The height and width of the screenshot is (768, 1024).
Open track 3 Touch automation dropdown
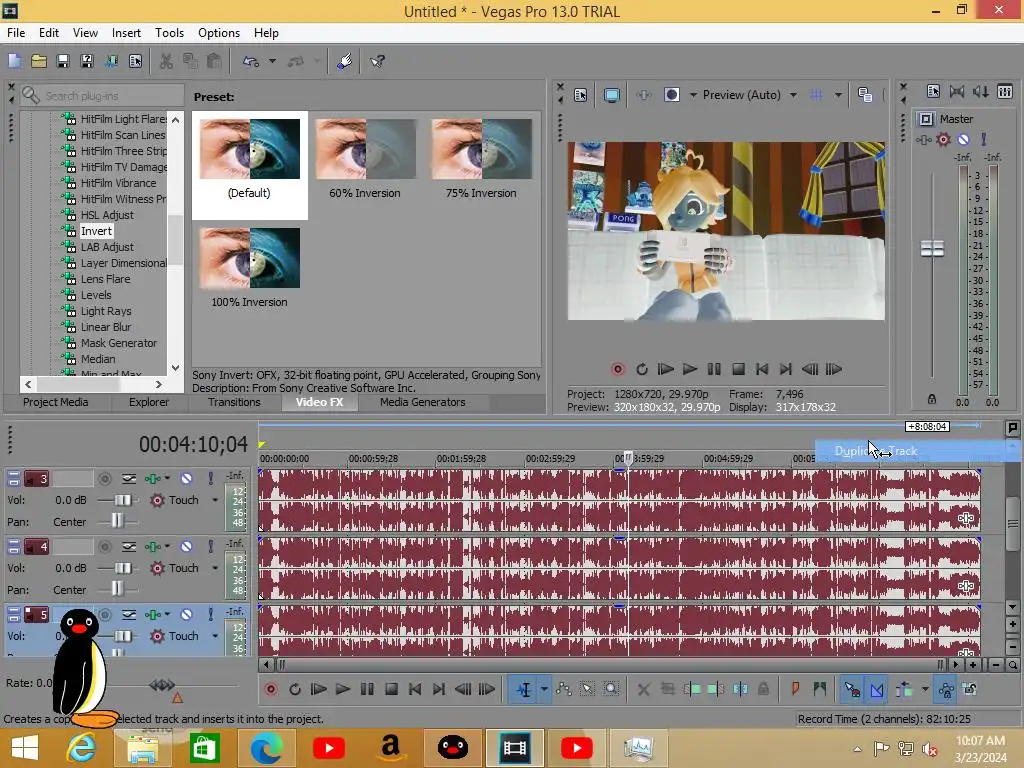point(215,500)
